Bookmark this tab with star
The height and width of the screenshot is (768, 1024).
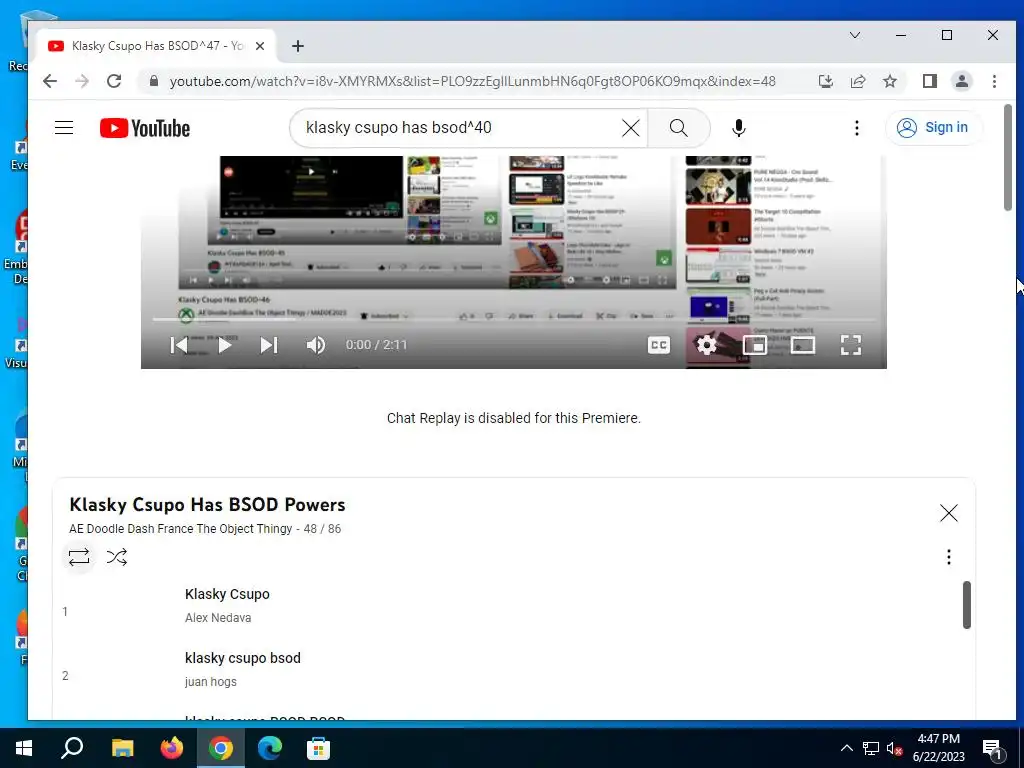[889, 81]
